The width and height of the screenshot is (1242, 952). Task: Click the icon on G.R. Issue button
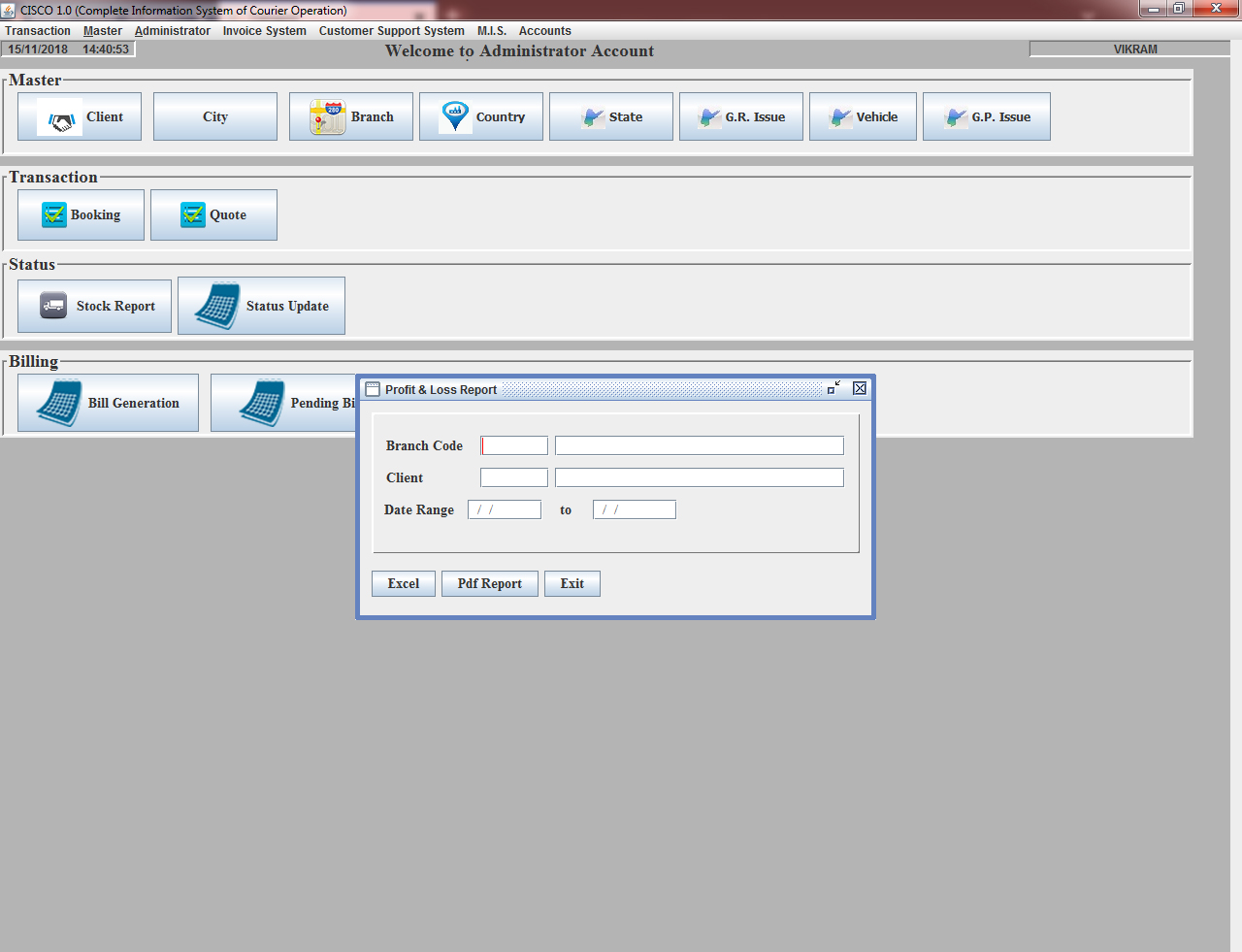click(x=709, y=117)
